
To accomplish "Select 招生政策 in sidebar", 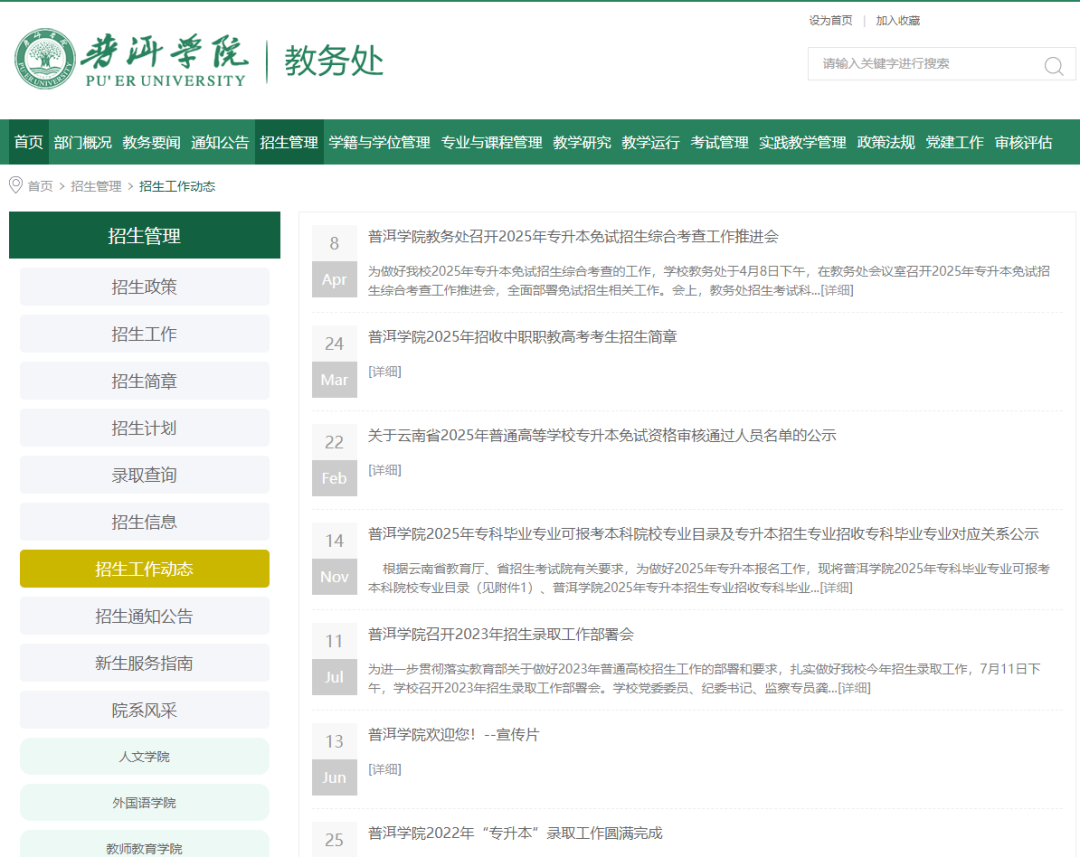I will pos(145,287).
